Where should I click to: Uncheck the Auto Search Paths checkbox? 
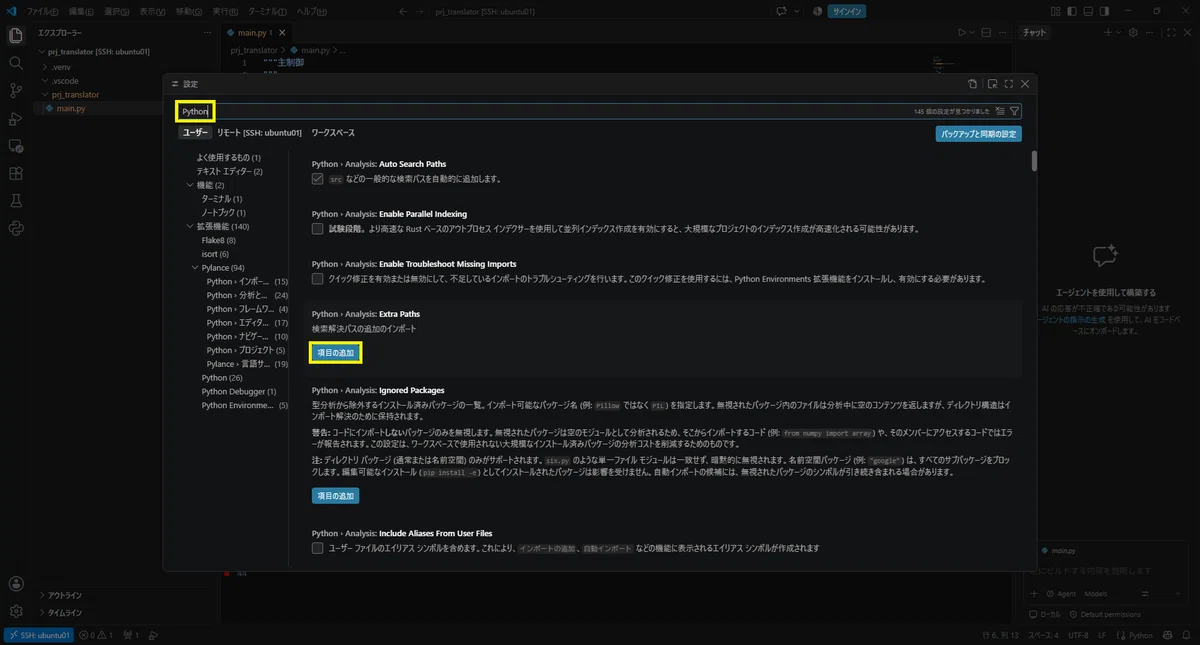(x=318, y=179)
